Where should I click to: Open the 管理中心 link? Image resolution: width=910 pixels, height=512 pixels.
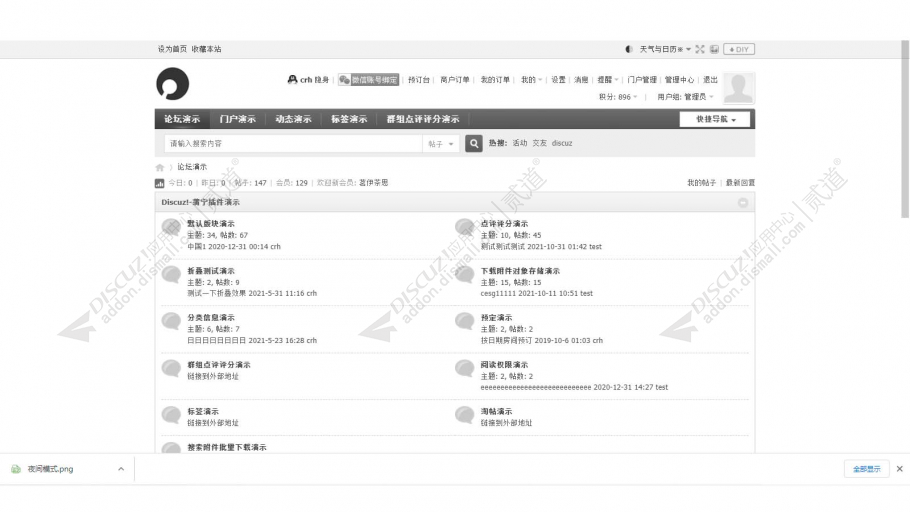point(679,80)
